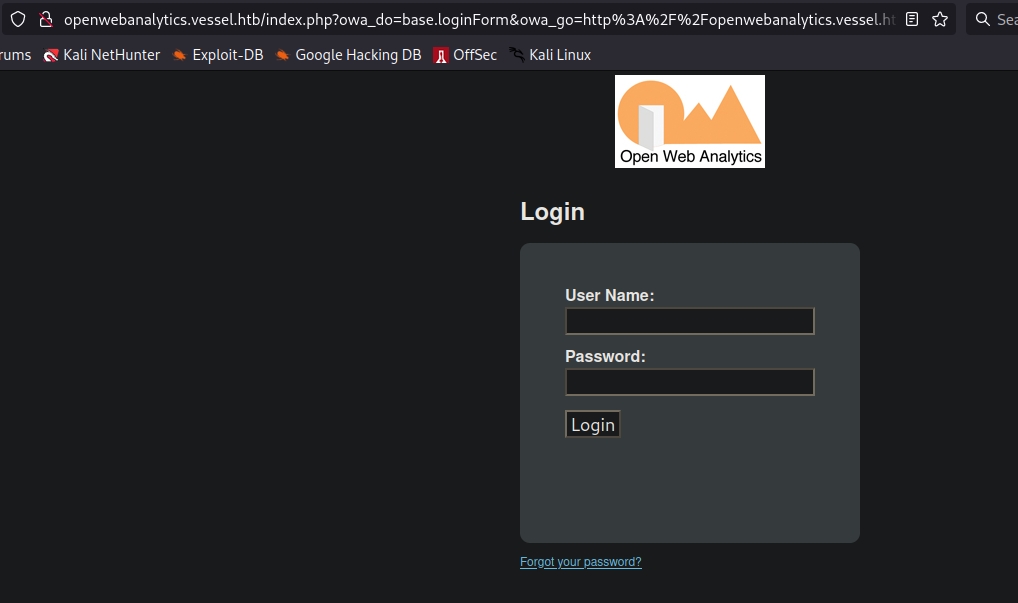1018x603 pixels.
Task: Go to Google Hacking DB bookmark
Action: point(348,55)
